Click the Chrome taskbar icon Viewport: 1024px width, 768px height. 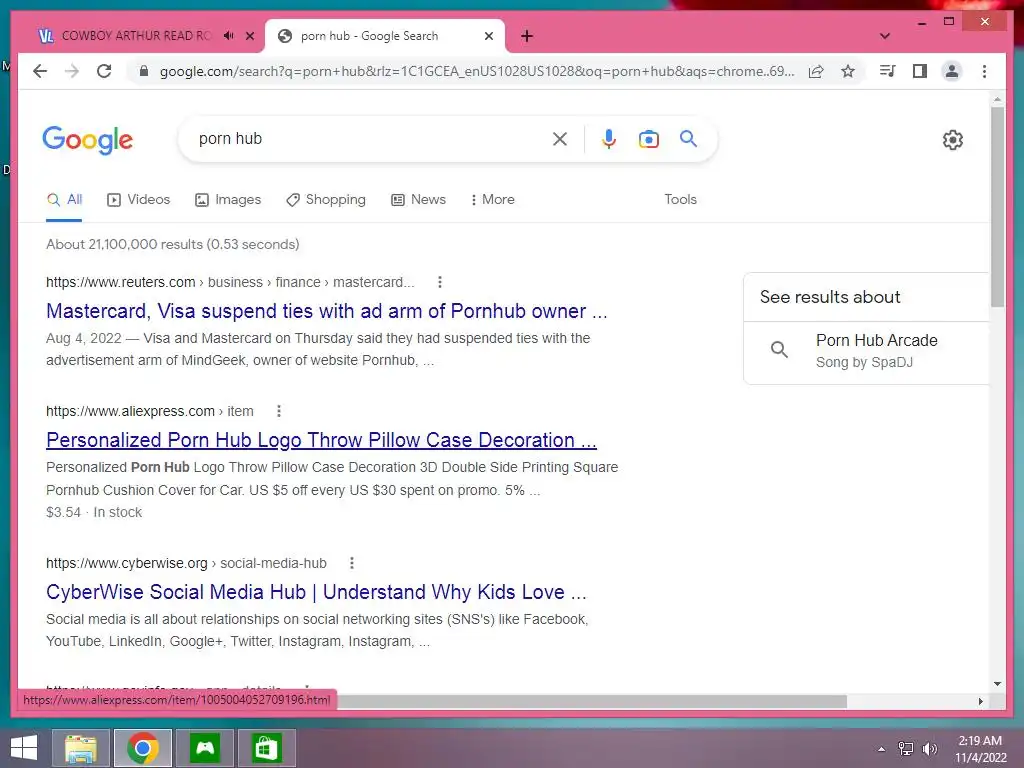[x=143, y=748]
